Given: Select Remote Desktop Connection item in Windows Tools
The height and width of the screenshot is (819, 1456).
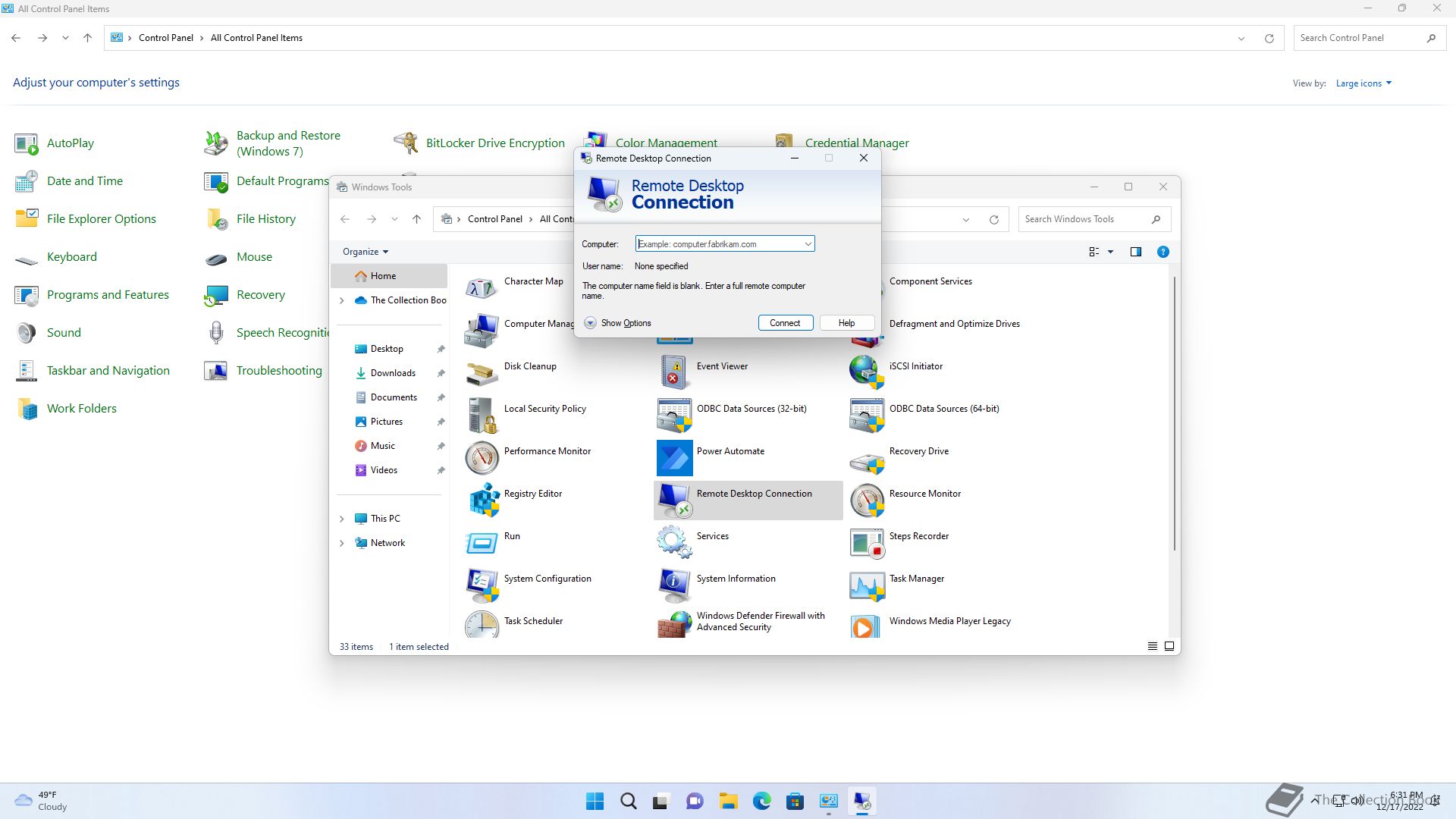Looking at the screenshot, I should tap(748, 500).
